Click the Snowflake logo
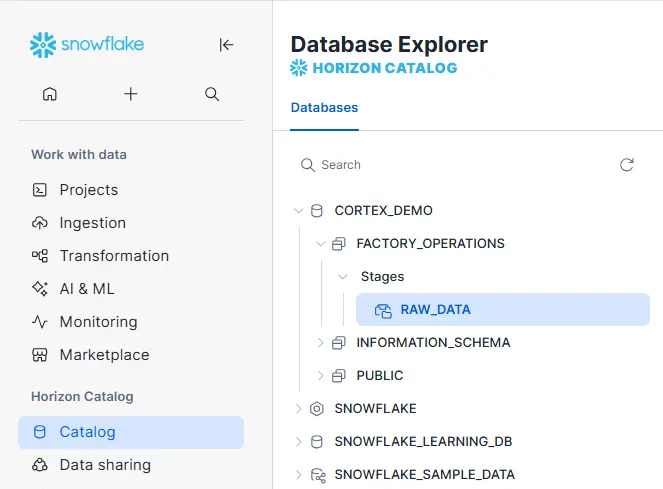 (87, 44)
